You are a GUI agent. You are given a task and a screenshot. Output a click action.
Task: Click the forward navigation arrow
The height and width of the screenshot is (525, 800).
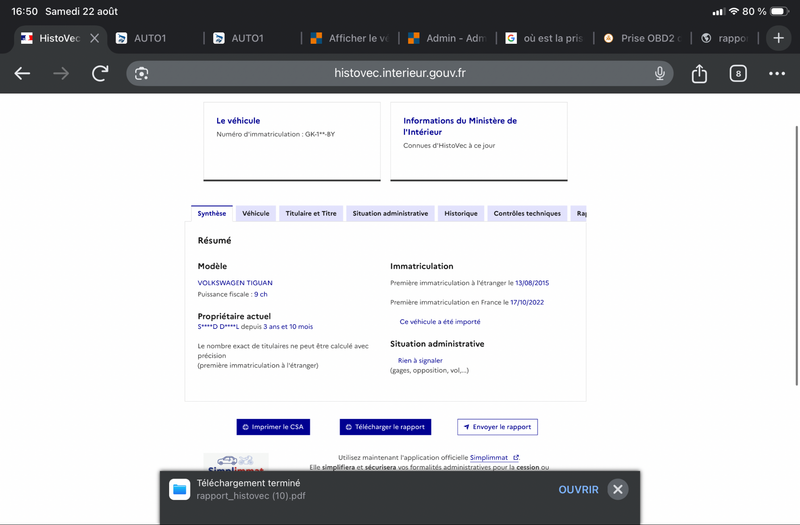[61, 73]
